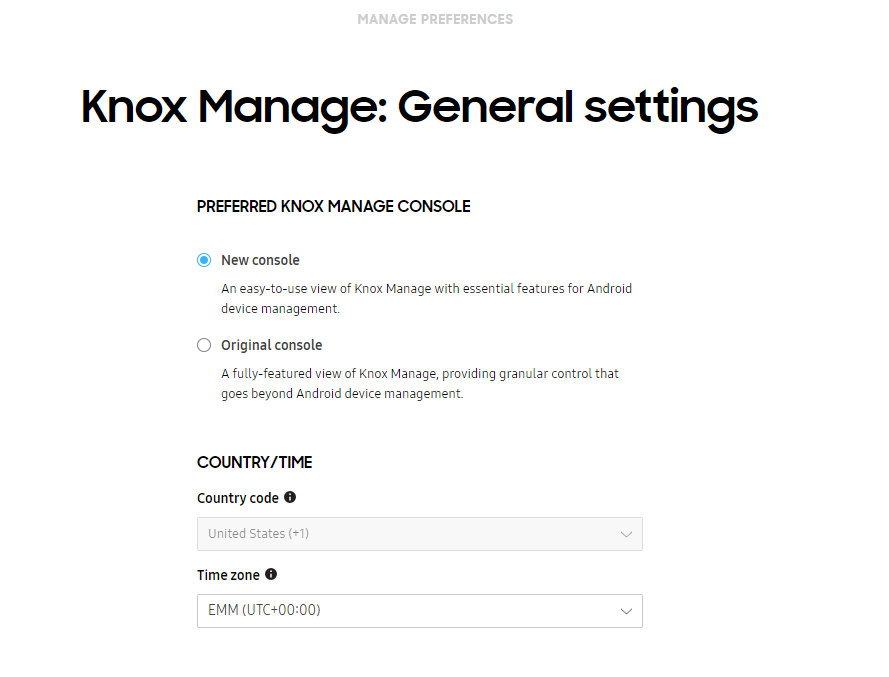This screenshot has height=677, width=889.
Task: Click the United States (+1) selected value
Action: pyautogui.click(x=258, y=534)
